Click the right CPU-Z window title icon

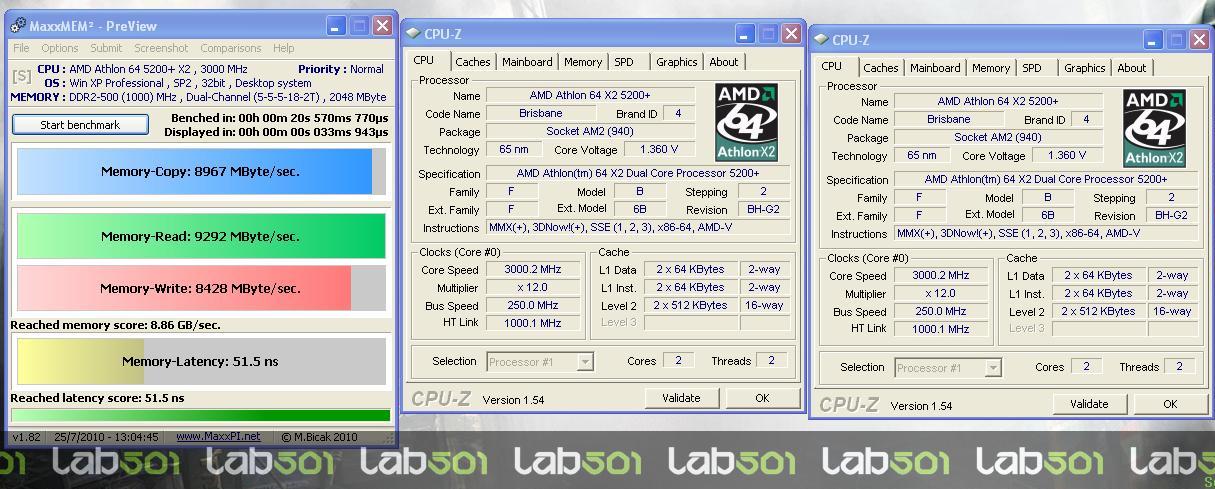click(x=821, y=40)
